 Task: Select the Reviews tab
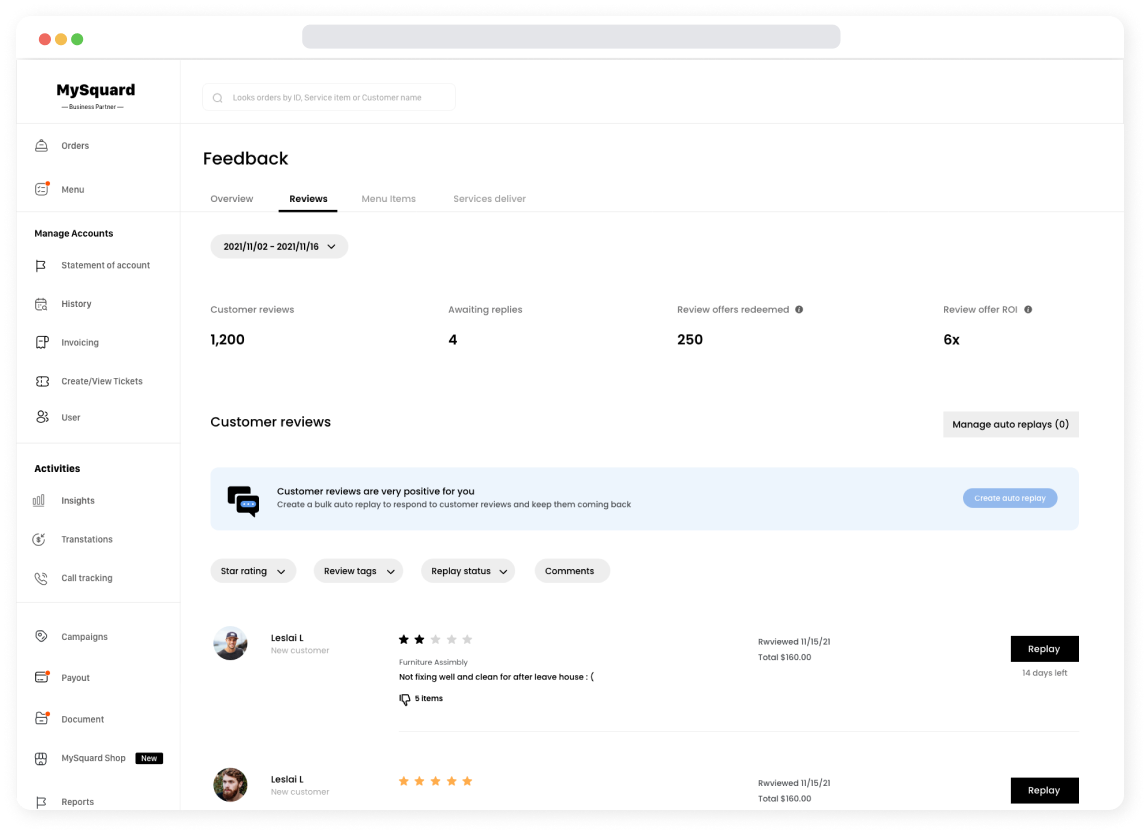(308, 198)
